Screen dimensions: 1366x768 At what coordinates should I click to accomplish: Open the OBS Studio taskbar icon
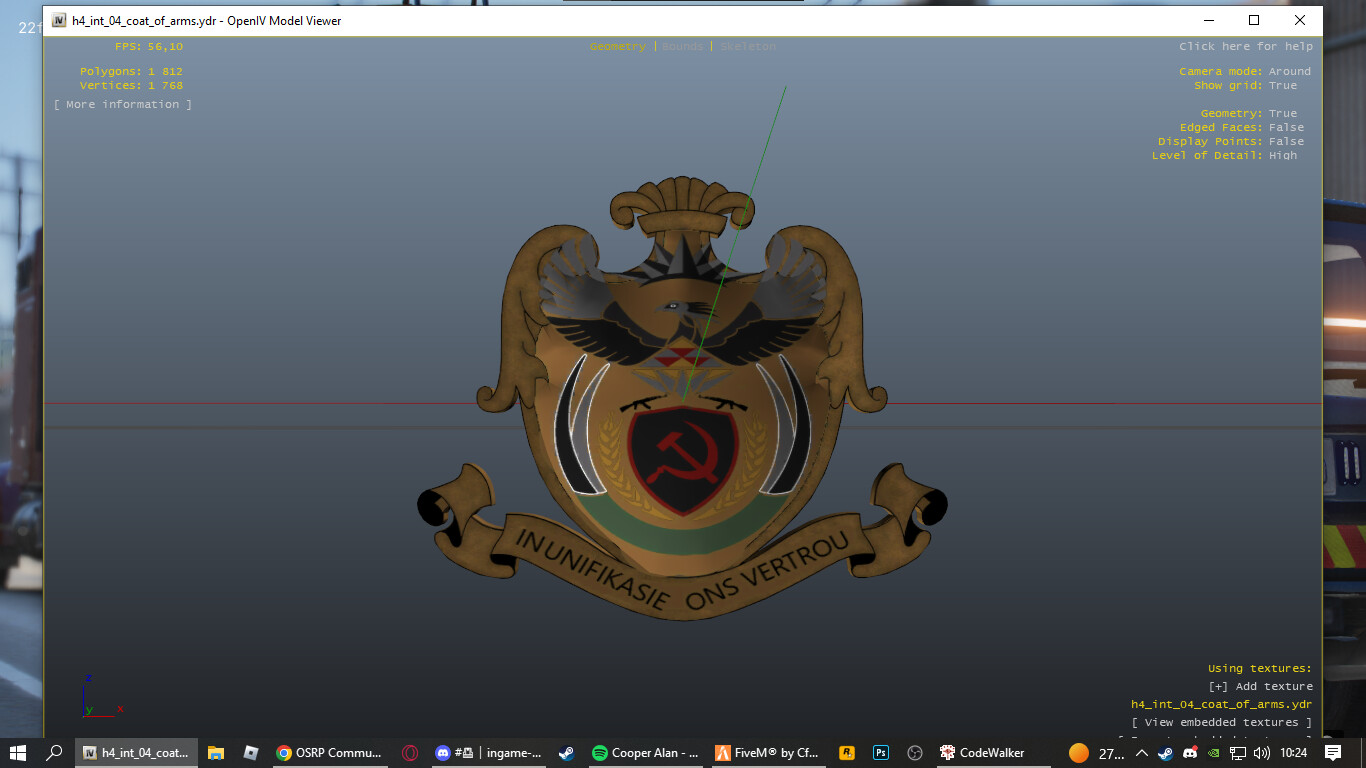coord(914,752)
